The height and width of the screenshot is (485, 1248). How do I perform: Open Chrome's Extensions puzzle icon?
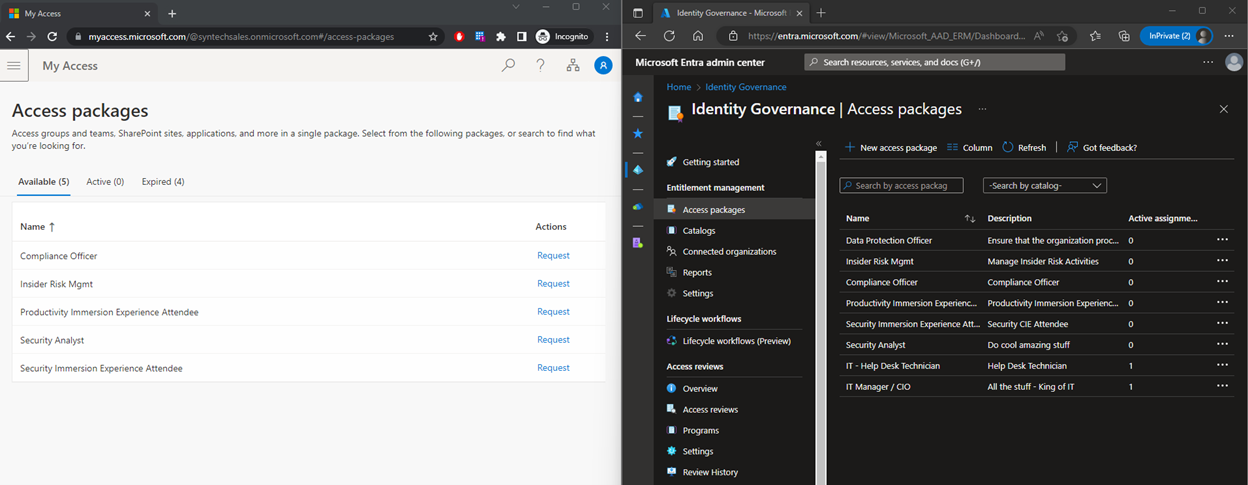pos(501,36)
